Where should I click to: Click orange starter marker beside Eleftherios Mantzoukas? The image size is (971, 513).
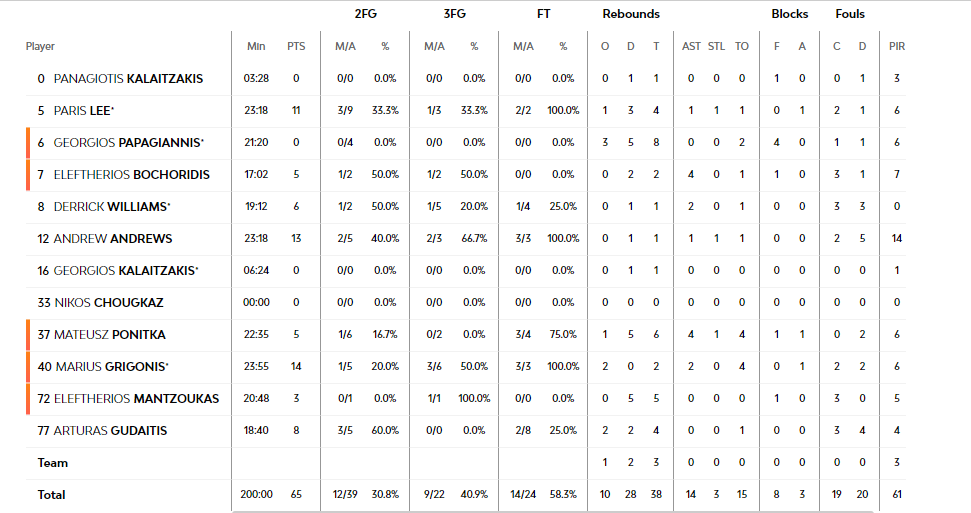(29, 399)
